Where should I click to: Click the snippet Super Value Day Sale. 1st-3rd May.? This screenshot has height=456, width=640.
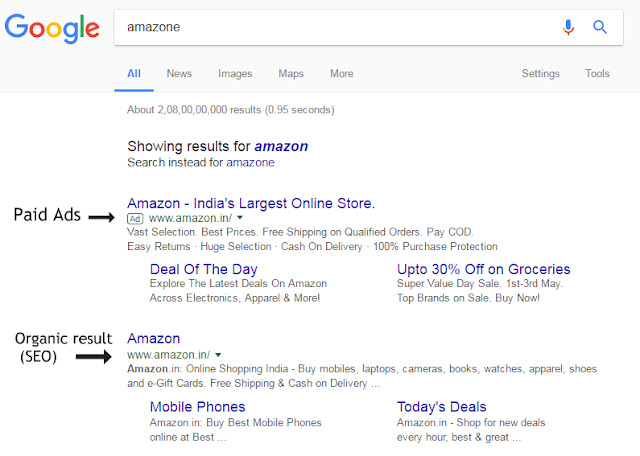coord(480,284)
